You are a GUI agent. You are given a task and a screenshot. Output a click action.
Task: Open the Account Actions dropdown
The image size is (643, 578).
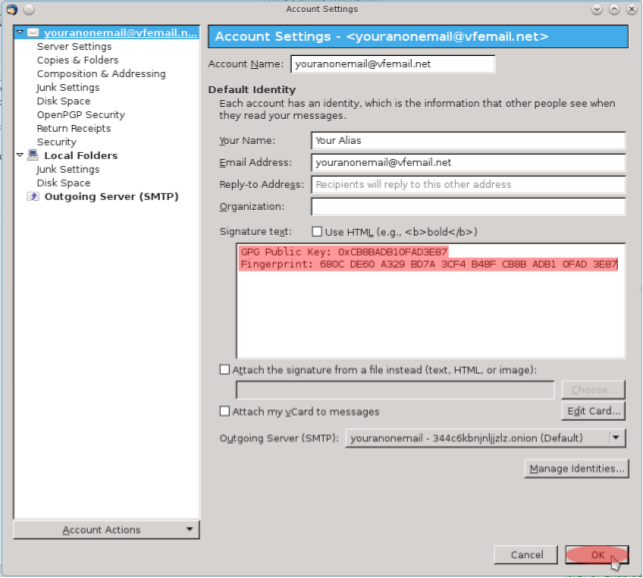tap(105, 530)
